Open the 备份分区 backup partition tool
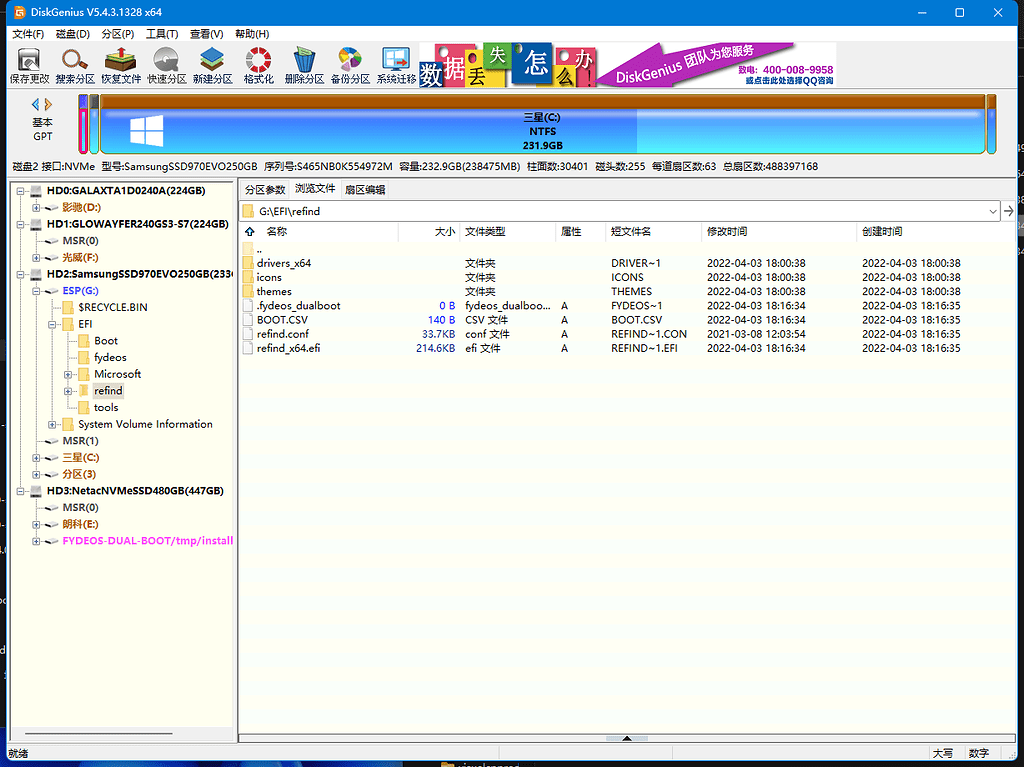The image size is (1024, 767). coord(350,65)
